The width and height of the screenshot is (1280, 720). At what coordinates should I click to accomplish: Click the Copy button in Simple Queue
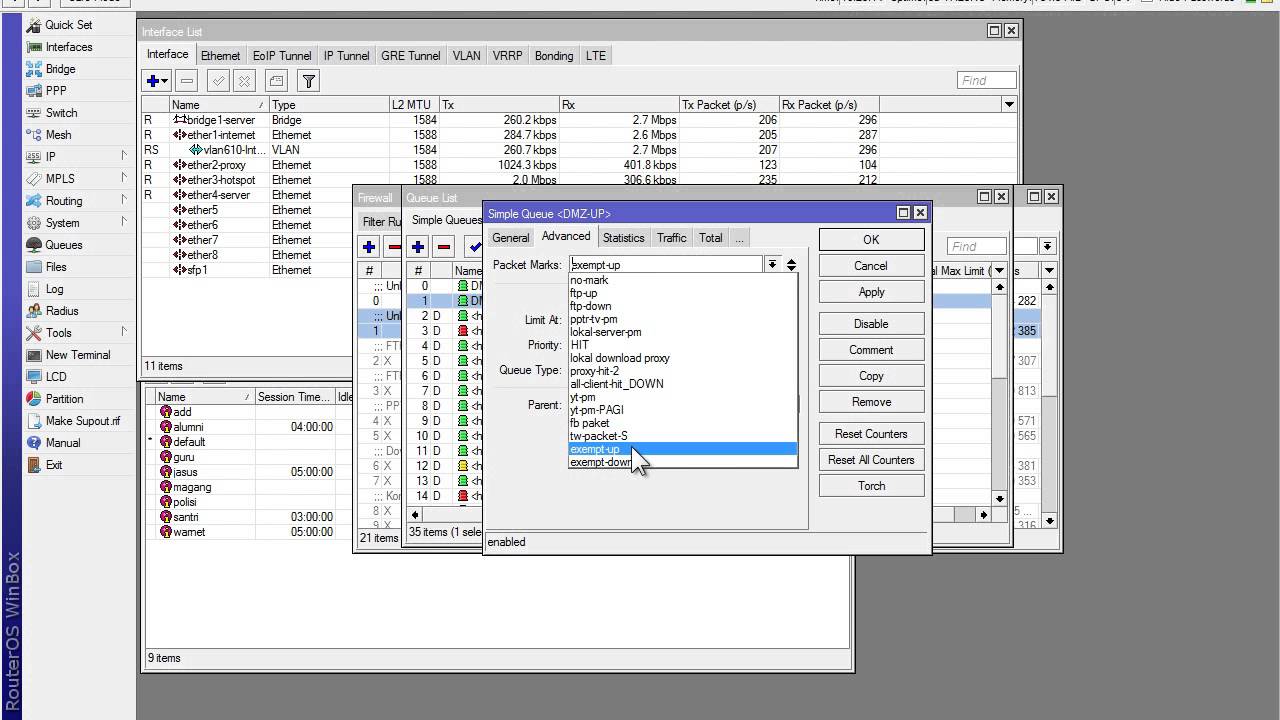pyautogui.click(x=871, y=376)
